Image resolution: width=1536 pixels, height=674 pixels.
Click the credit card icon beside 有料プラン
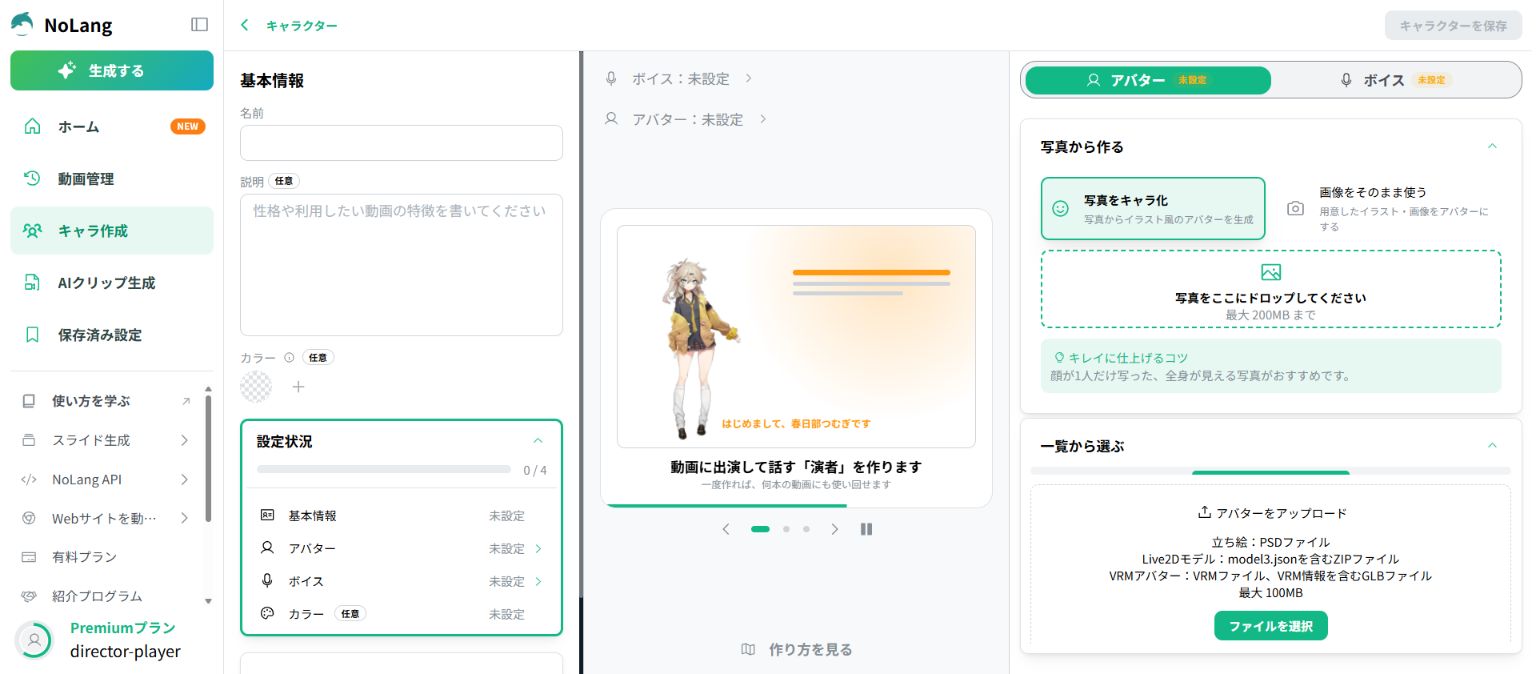pos(29,556)
